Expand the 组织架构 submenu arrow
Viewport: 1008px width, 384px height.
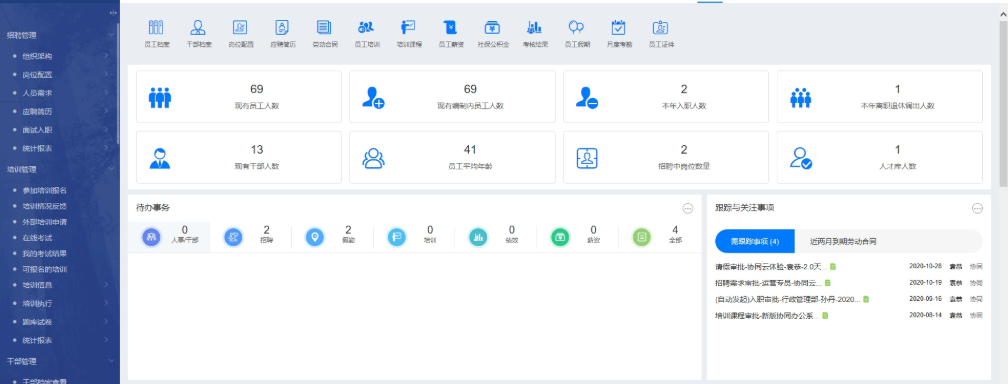point(105,56)
